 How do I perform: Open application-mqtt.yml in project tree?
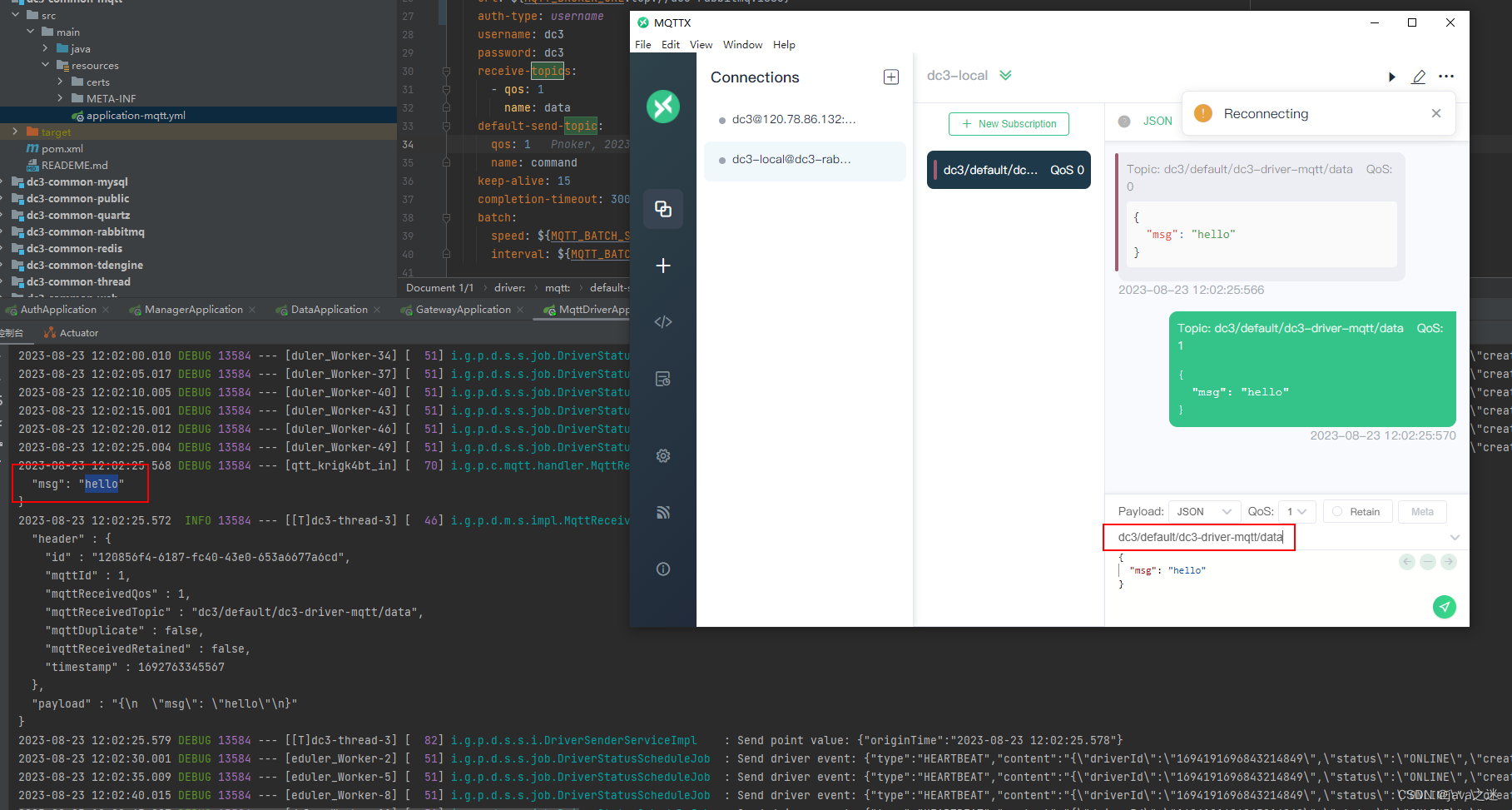click(136, 116)
